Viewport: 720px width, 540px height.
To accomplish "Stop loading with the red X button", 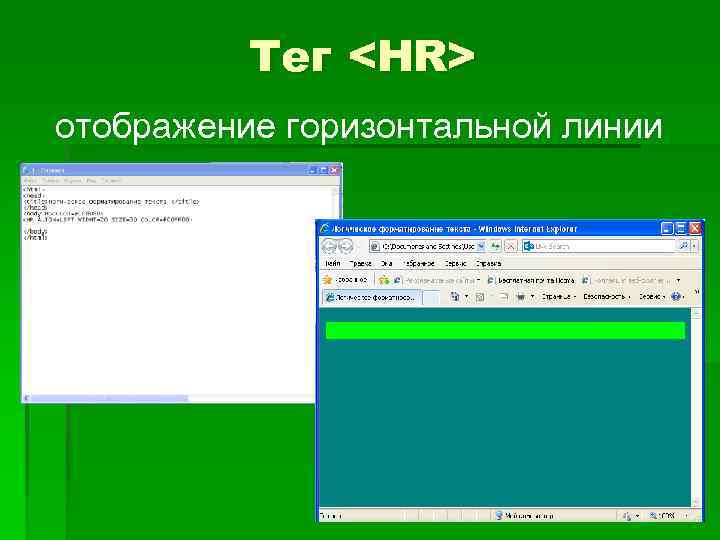I will [511, 247].
